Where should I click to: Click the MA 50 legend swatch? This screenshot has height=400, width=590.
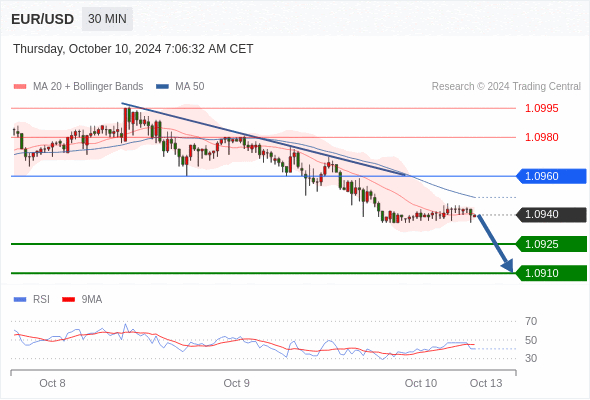pyautogui.click(x=163, y=87)
